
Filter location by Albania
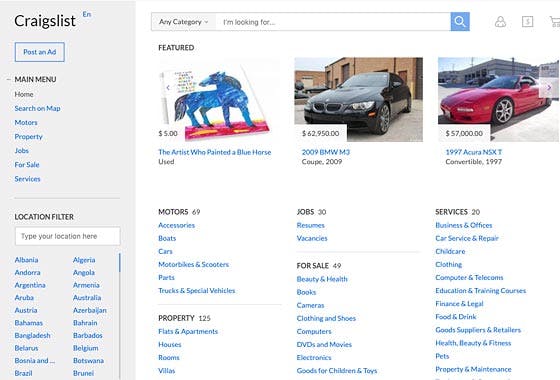coord(26,260)
